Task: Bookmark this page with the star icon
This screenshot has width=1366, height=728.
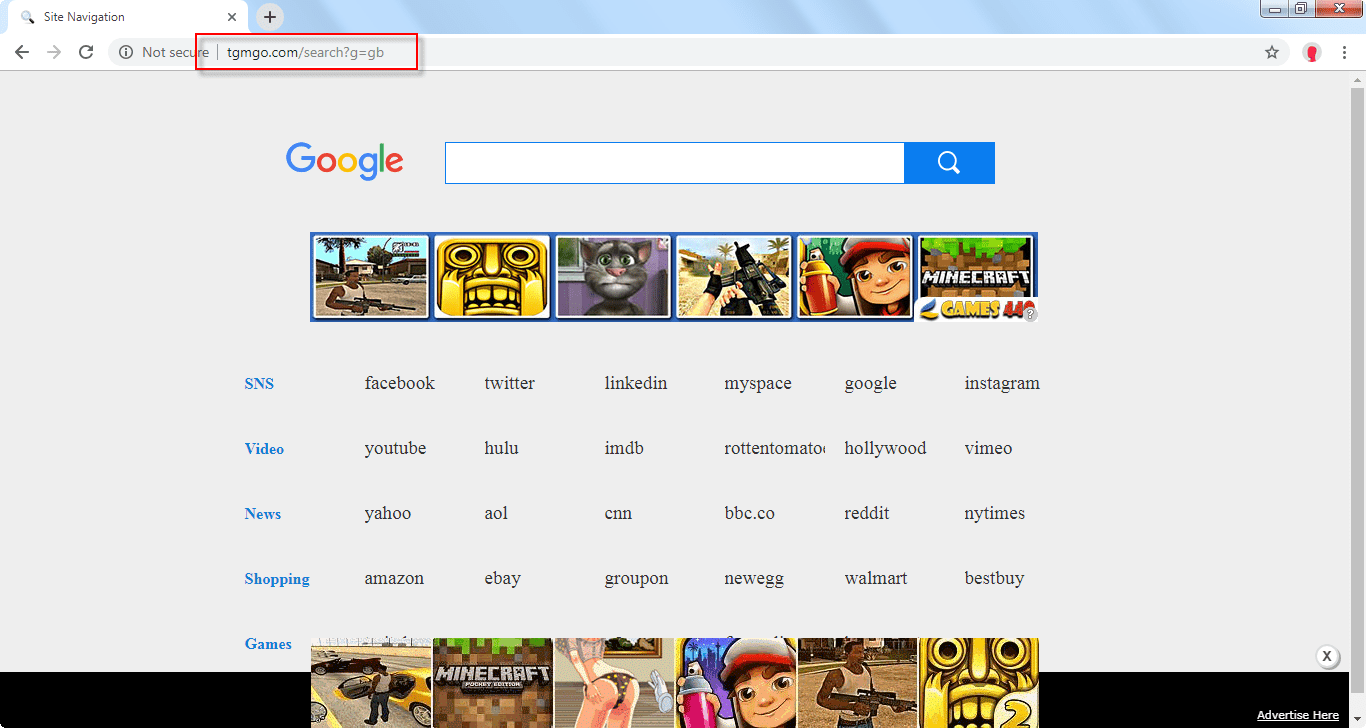Action: coord(1272,52)
